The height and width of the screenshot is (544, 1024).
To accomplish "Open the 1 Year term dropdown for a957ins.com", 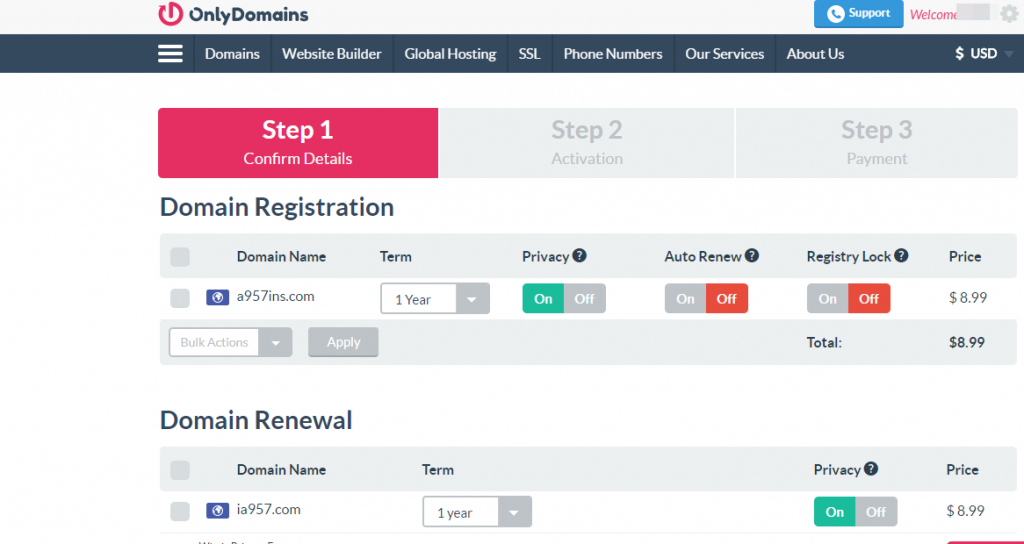I will click(435, 299).
